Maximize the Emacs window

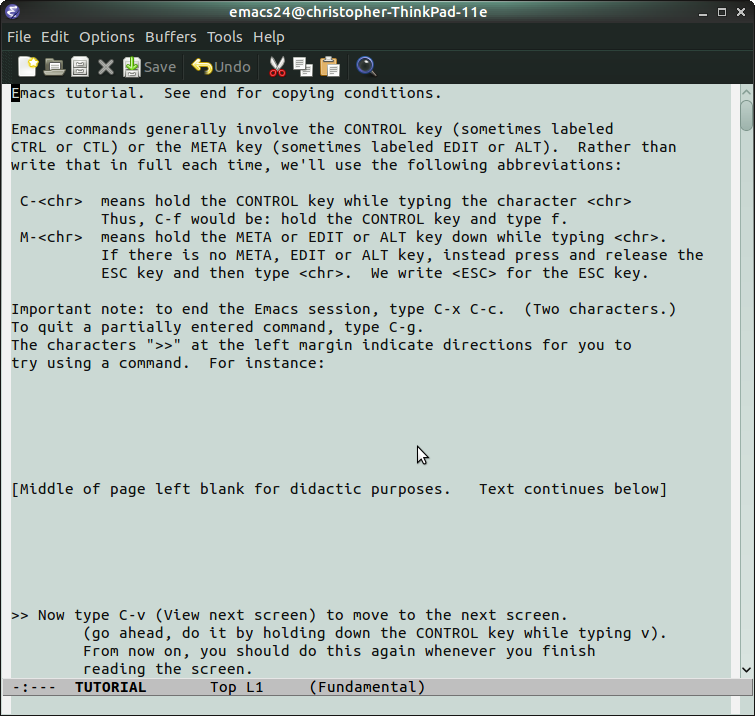(x=722, y=12)
